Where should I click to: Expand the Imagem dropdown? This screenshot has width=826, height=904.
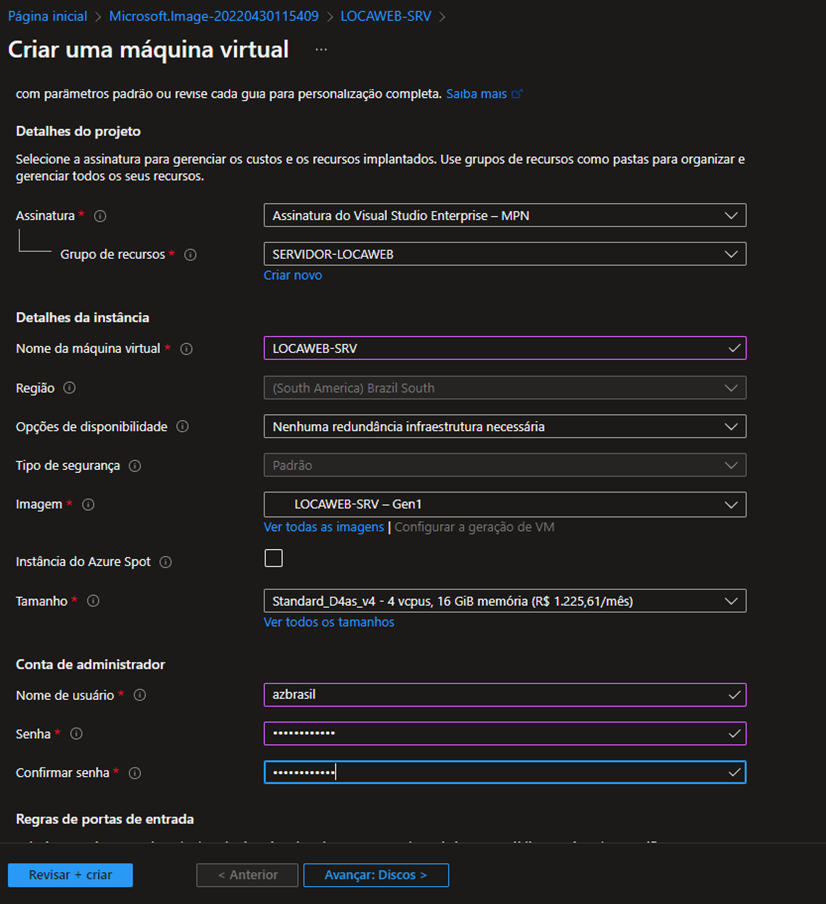coord(504,505)
